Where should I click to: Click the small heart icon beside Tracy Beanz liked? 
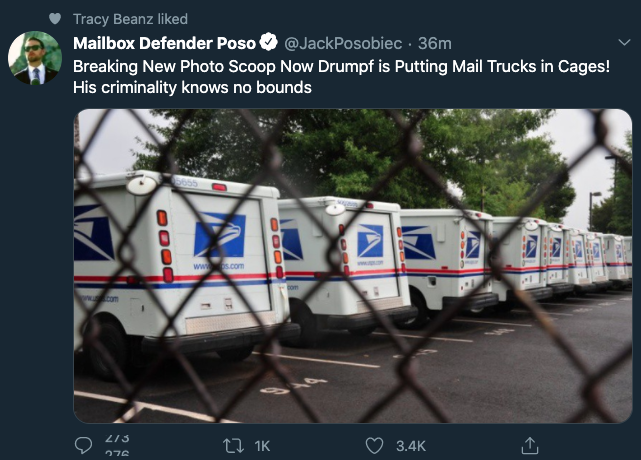point(55,18)
